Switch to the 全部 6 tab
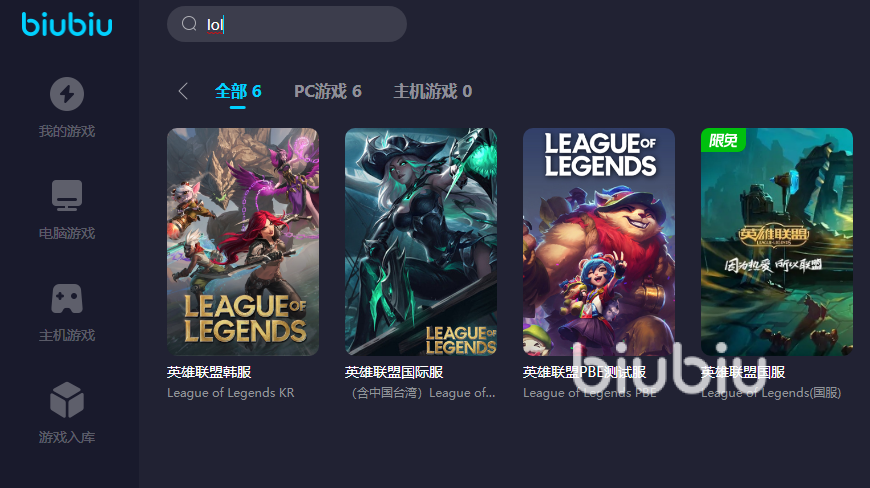The width and height of the screenshot is (870, 488). (238, 91)
